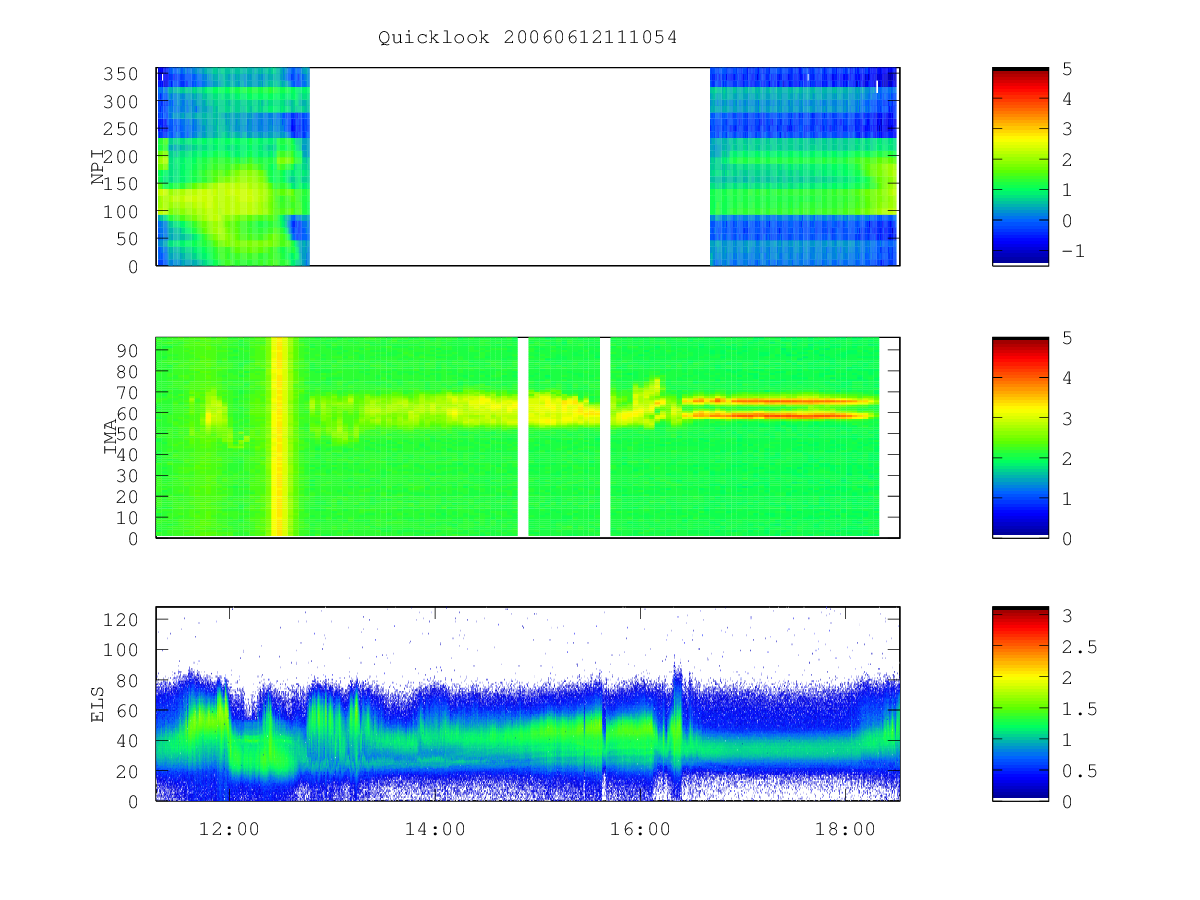Screen dimensions: 1200x900
Task: Click the 18:00 time axis tick label
Action: [846, 830]
